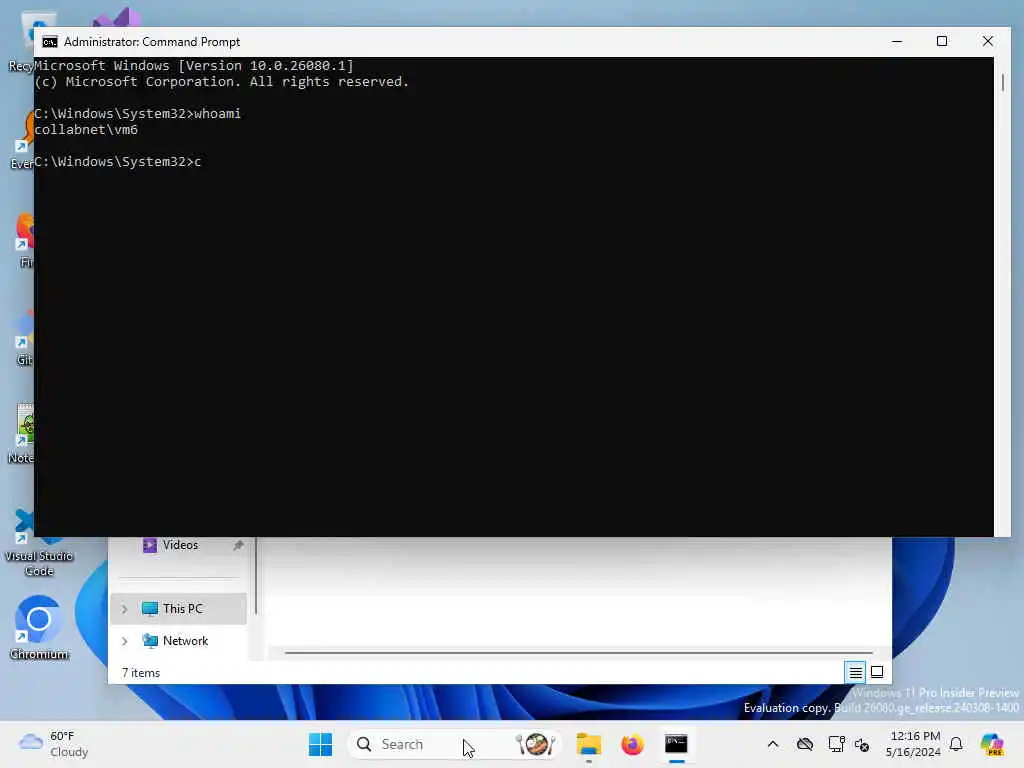Image resolution: width=1024 pixels, height=768 pixels.
Task: Open Copilot preview icon in taskbar
Action: tap(992, 744)
